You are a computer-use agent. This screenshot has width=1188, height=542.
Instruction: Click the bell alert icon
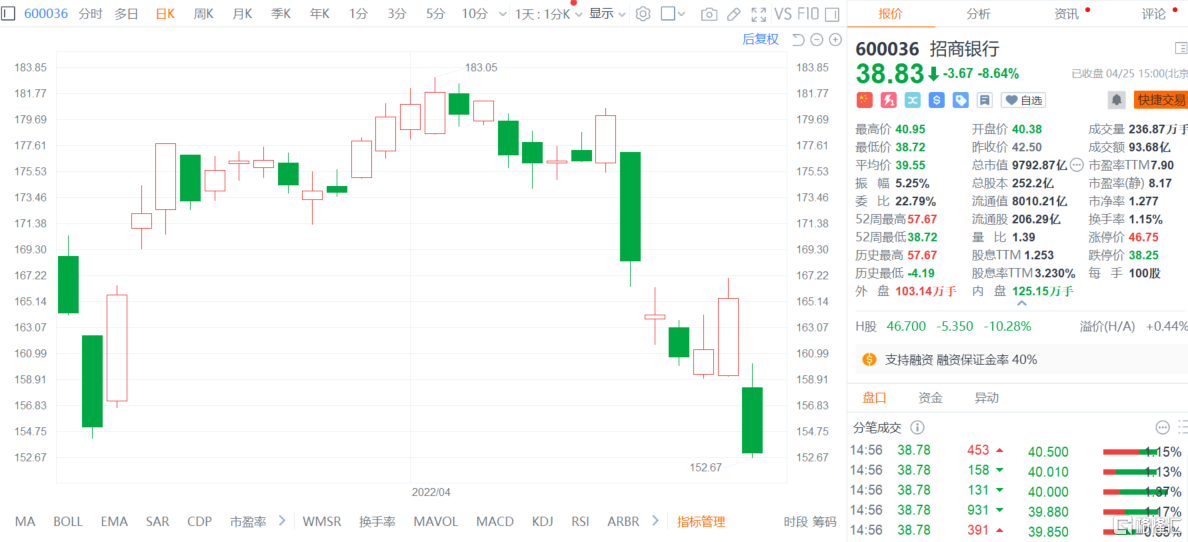coord(1116,100)
